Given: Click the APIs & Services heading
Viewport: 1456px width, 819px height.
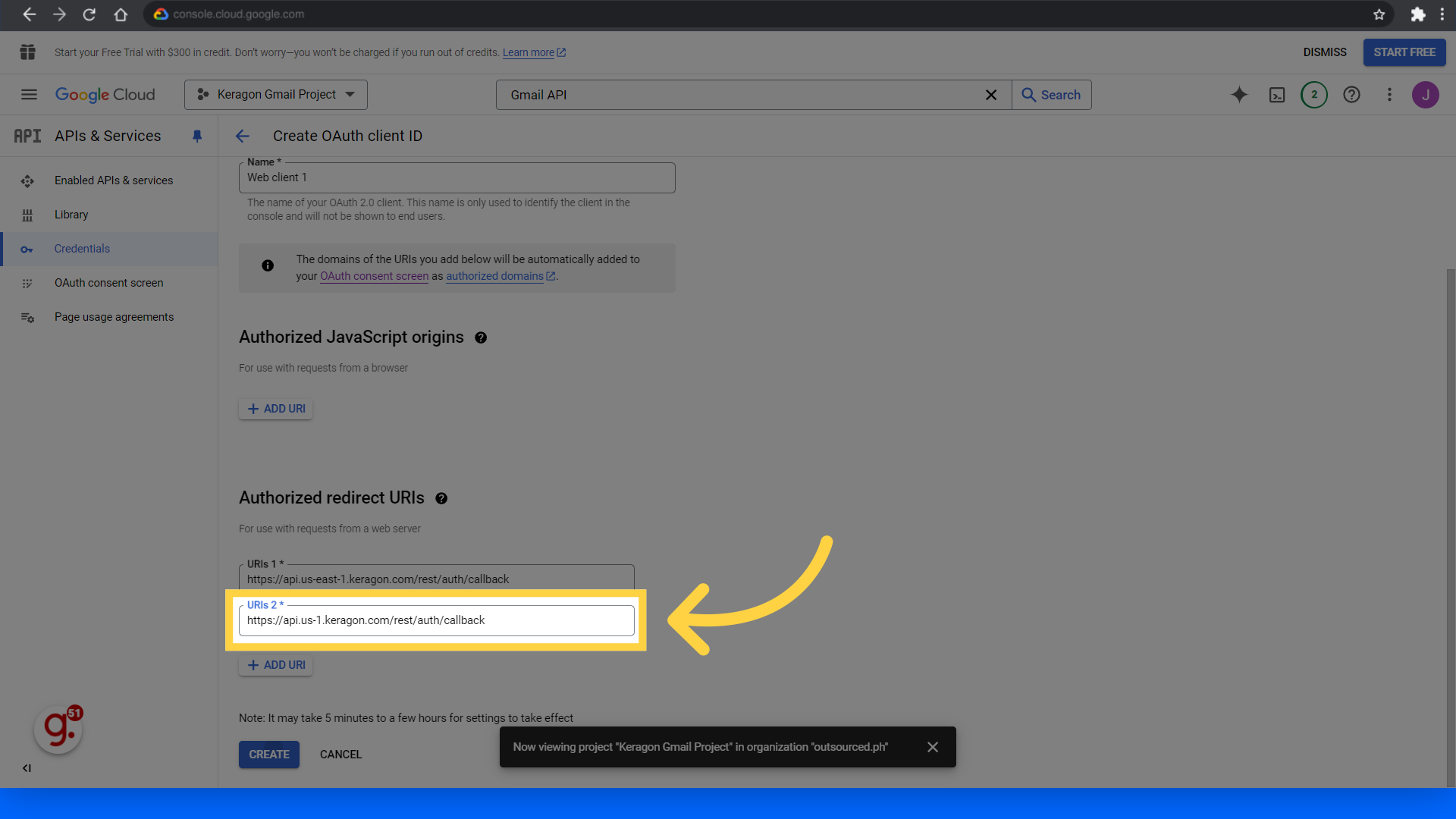Looking at the screenshot, I should (x=108, y=136).
